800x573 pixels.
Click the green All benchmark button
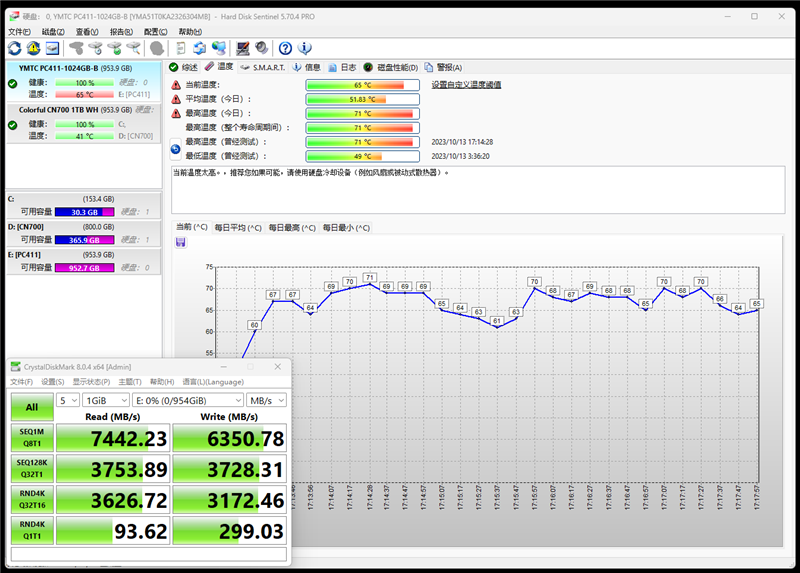31,406
